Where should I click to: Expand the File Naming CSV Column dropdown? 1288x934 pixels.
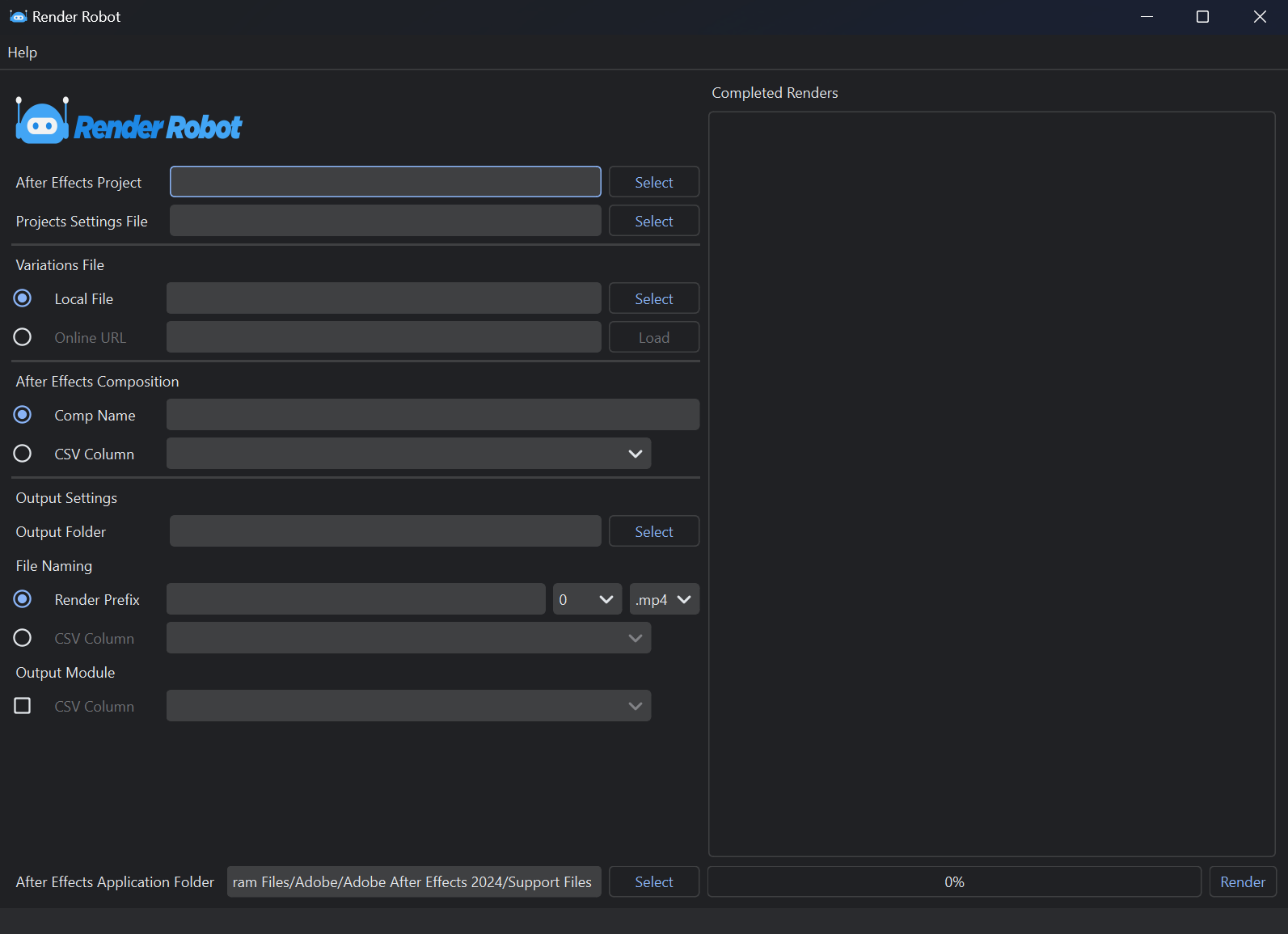(x=408, y=638)
